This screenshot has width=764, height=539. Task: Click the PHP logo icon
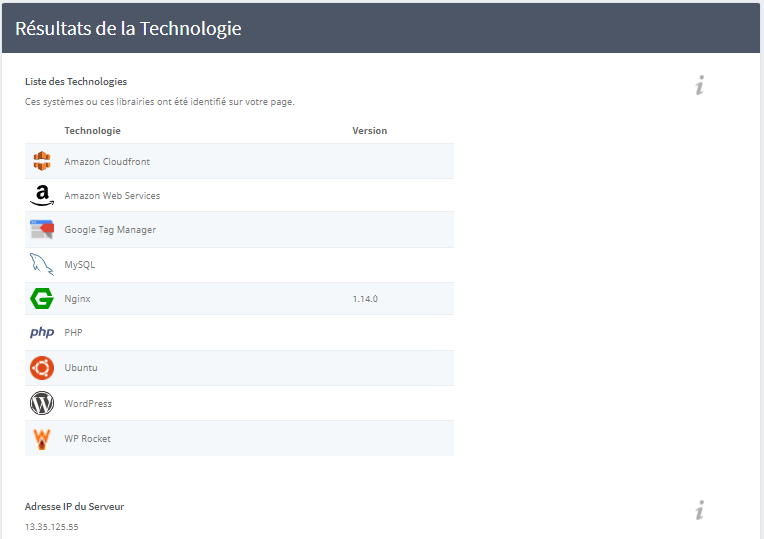tap(42, 332)
